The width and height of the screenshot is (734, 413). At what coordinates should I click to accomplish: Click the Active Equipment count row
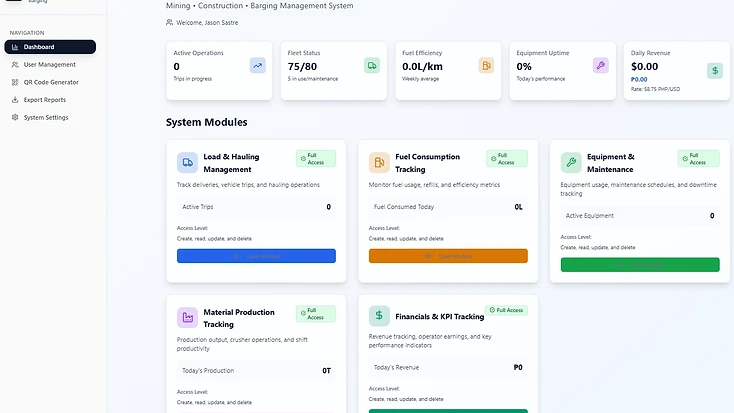(640, 216)
